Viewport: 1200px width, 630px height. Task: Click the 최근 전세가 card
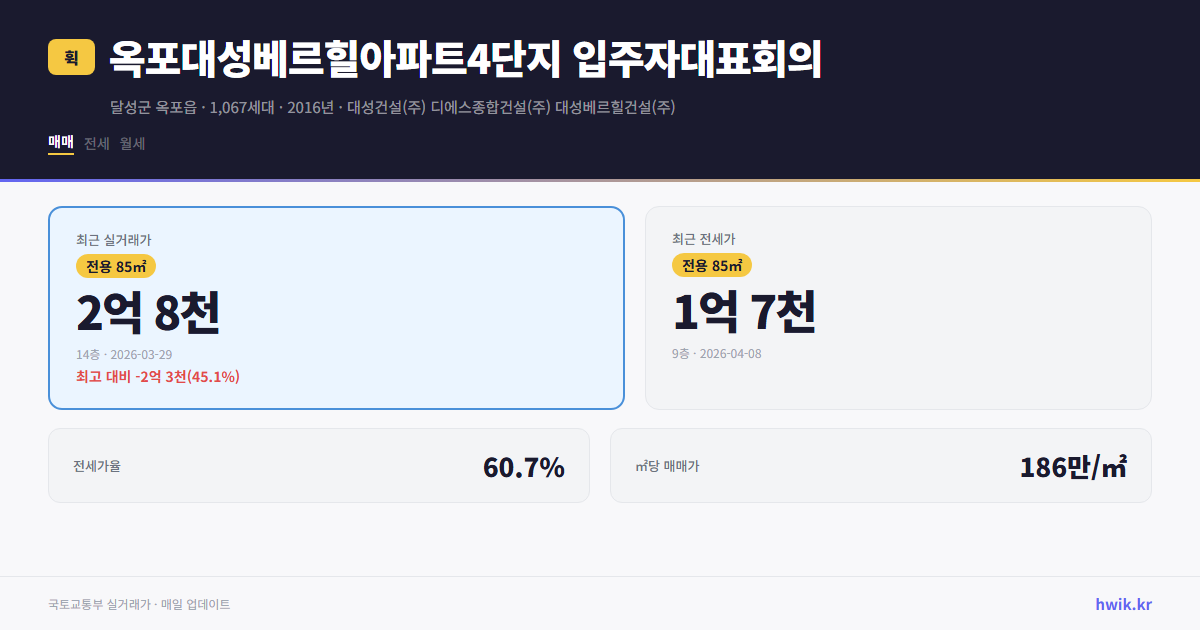point(898,307)
